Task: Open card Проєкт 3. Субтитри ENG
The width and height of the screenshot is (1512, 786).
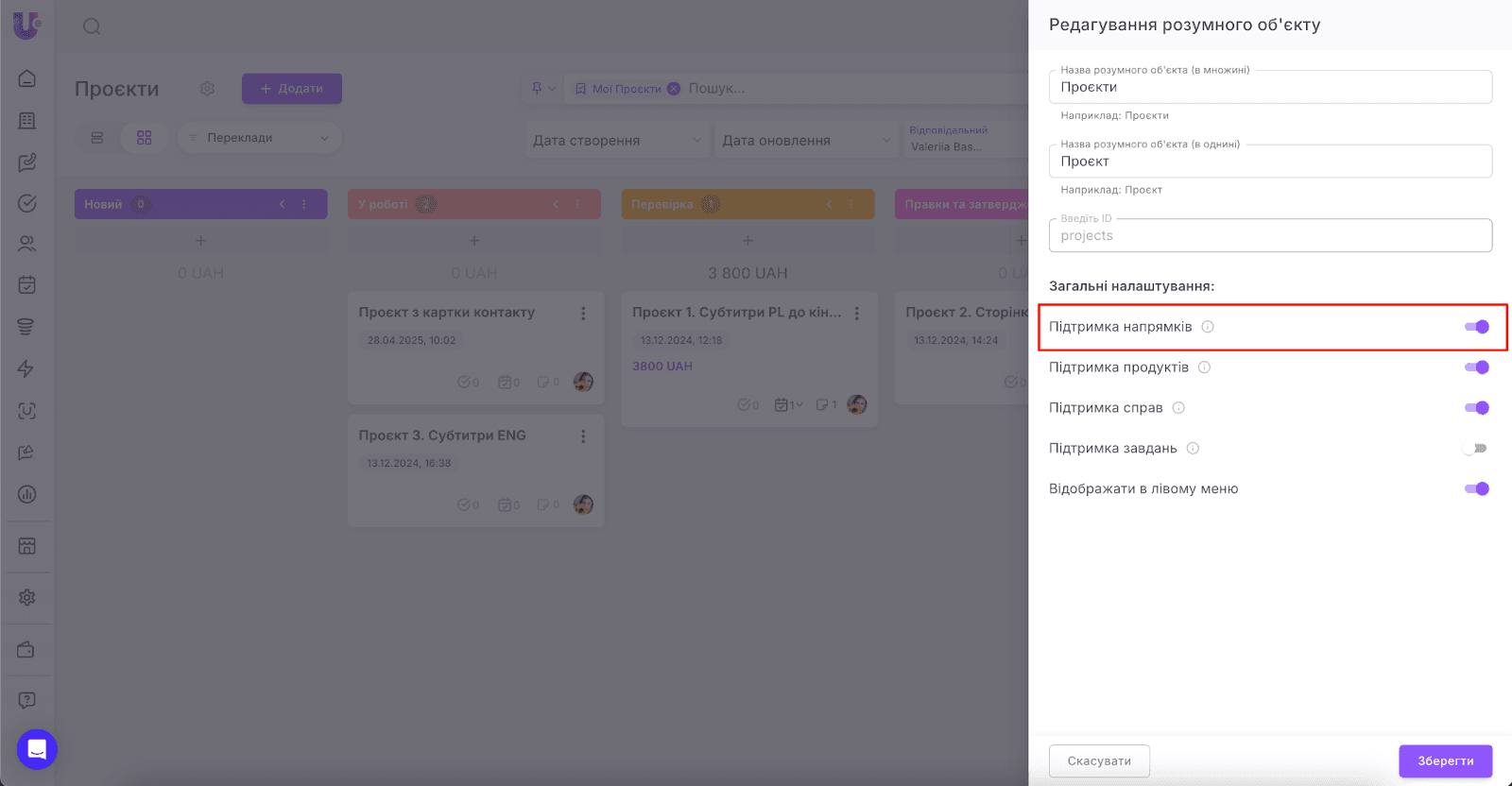Action: (x=476, y=470)
